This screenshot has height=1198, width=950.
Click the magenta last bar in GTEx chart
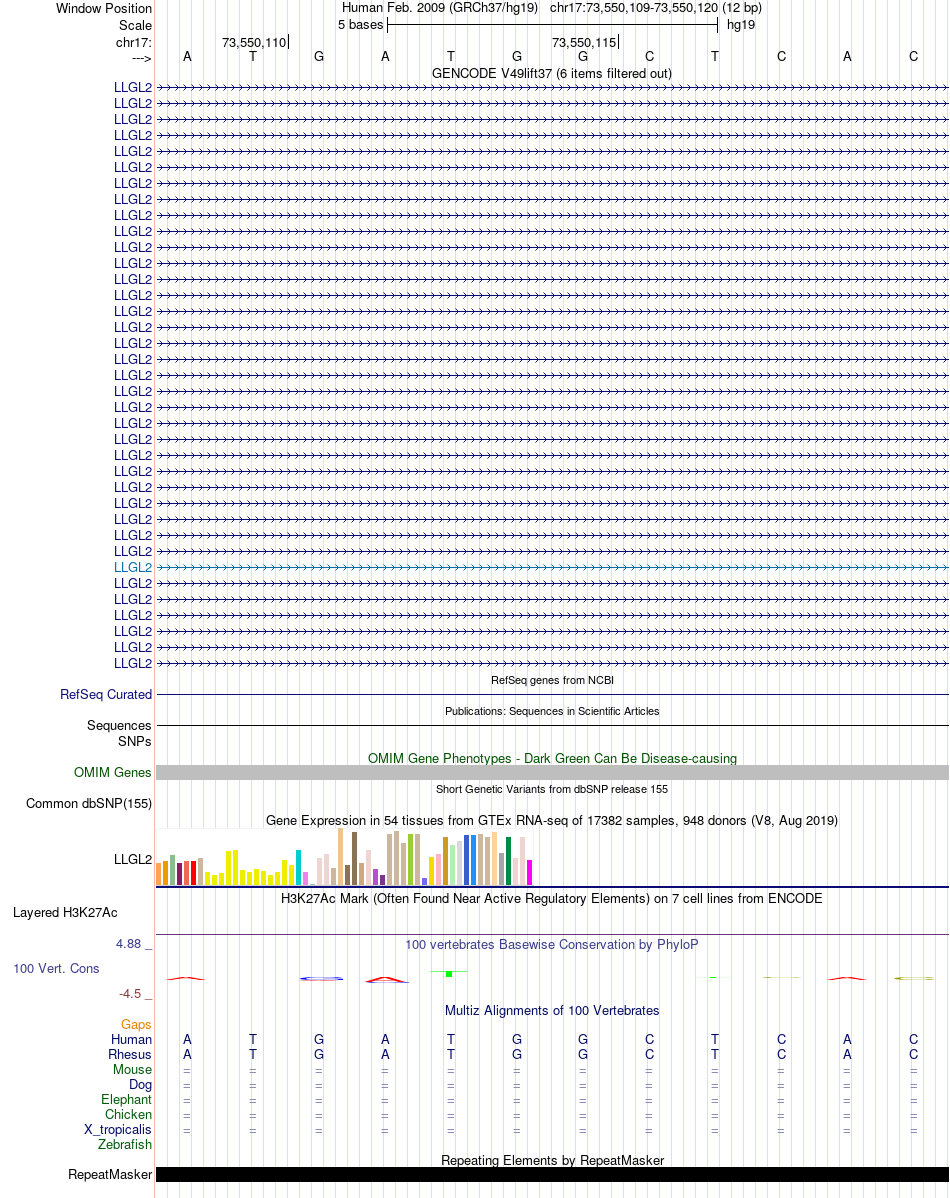530,873
